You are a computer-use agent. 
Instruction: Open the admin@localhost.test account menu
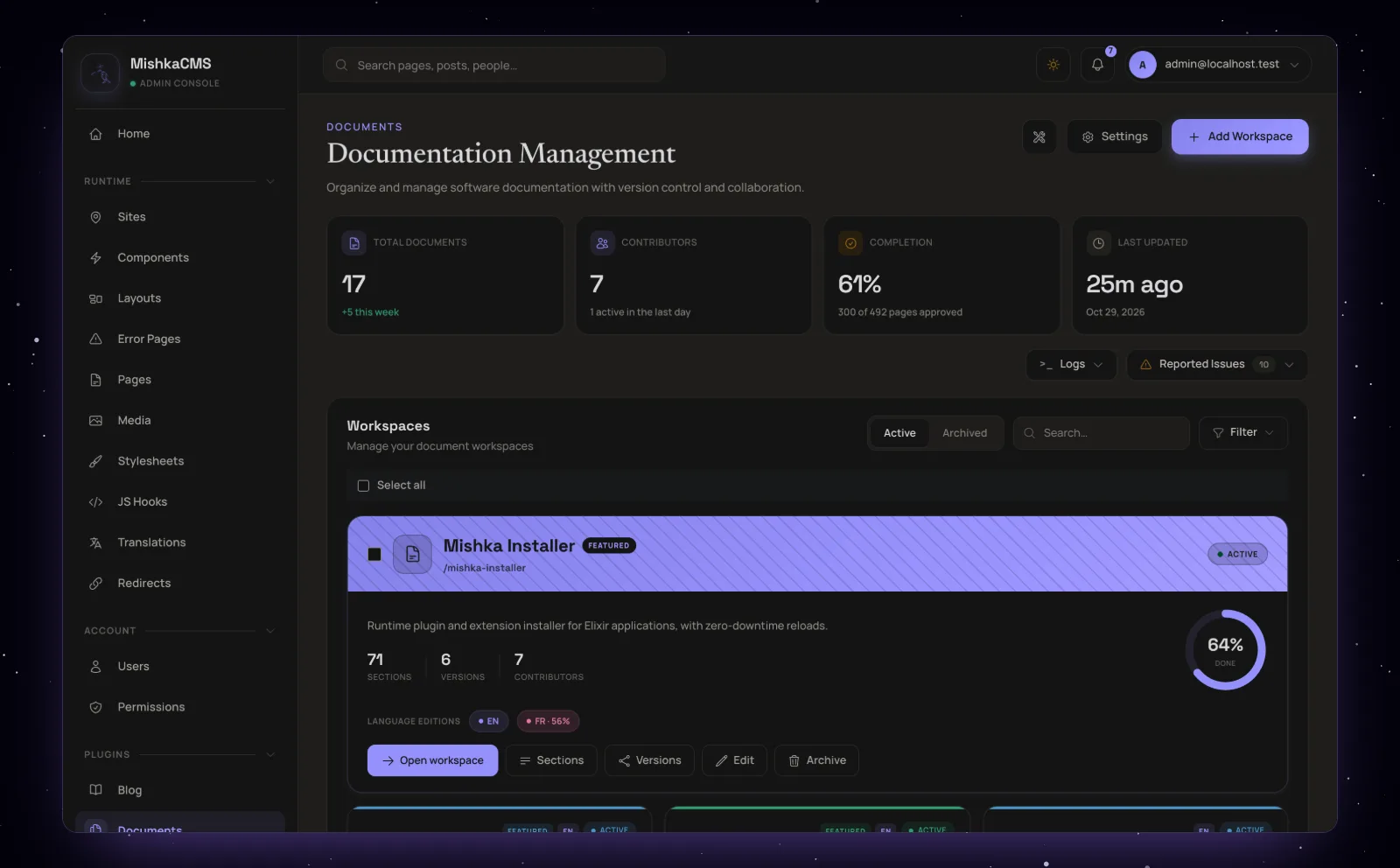click(1217, 65)
